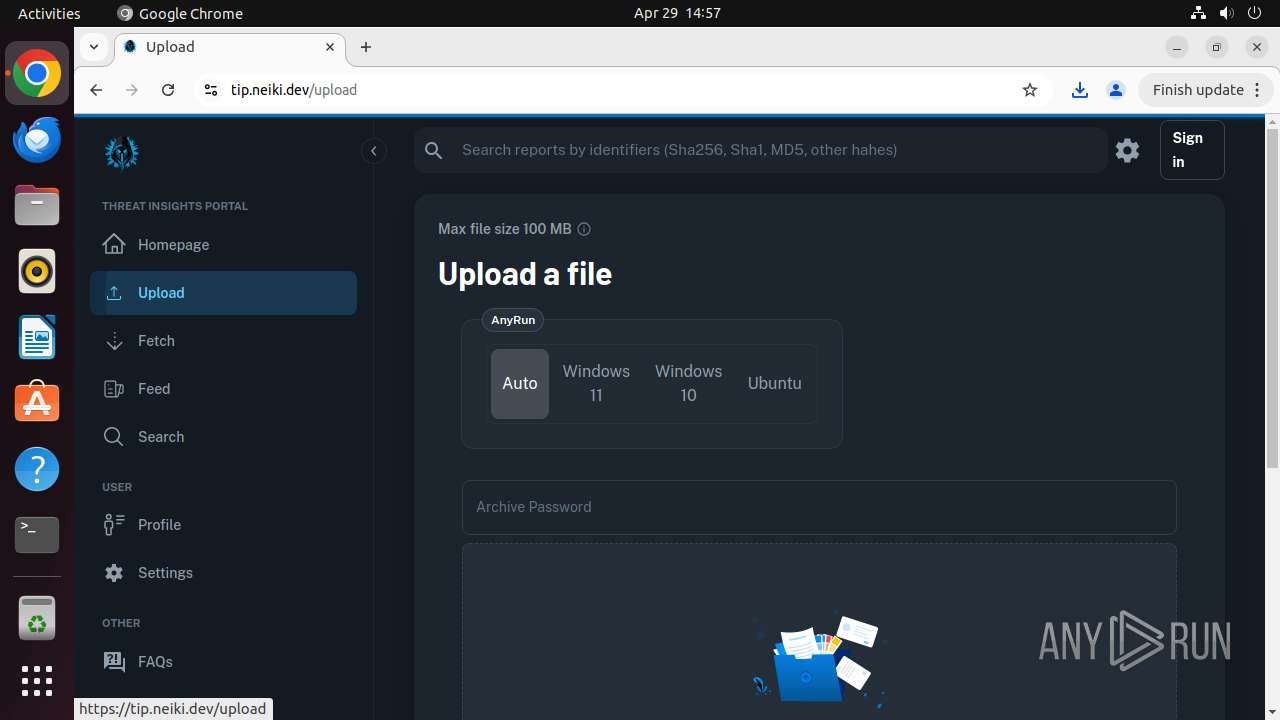Open the Feed page
This screenshot has height=720, width=1280.
point(223,389)
